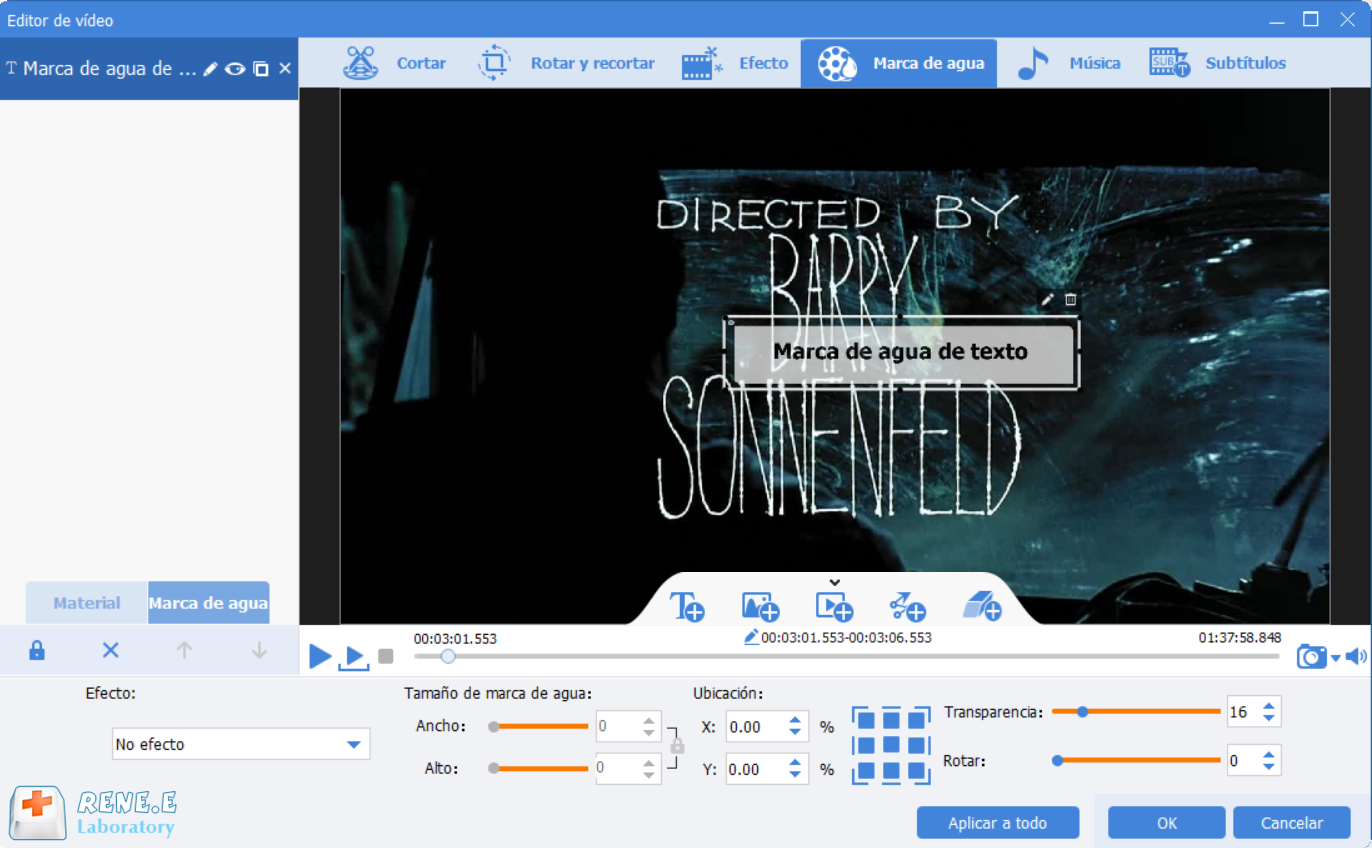Screen dimensions: 1372x848
Task: Play the video preview
Action: point(320,657)
